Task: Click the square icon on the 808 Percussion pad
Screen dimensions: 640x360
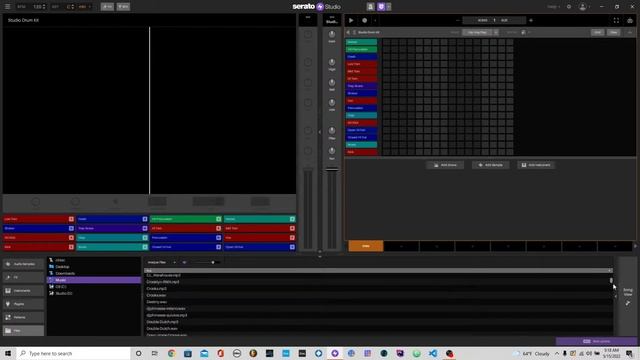Action: tap(218, 219)
